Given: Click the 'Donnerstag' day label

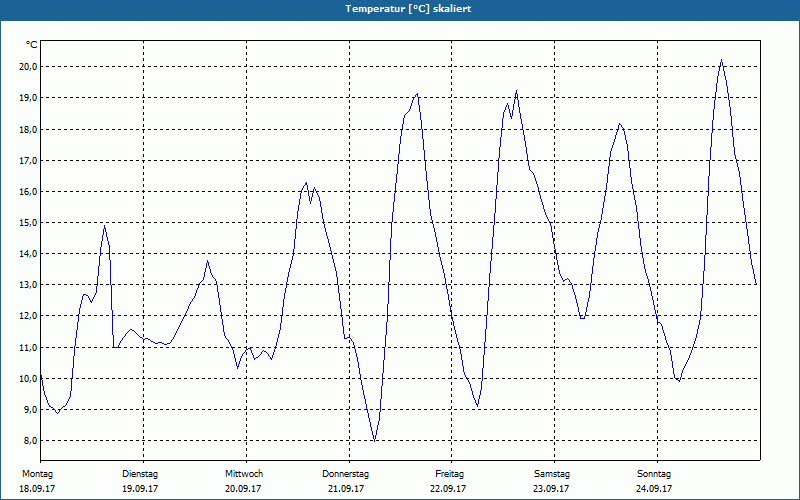Looking at the screenshot, I should (x=345, y=474).
